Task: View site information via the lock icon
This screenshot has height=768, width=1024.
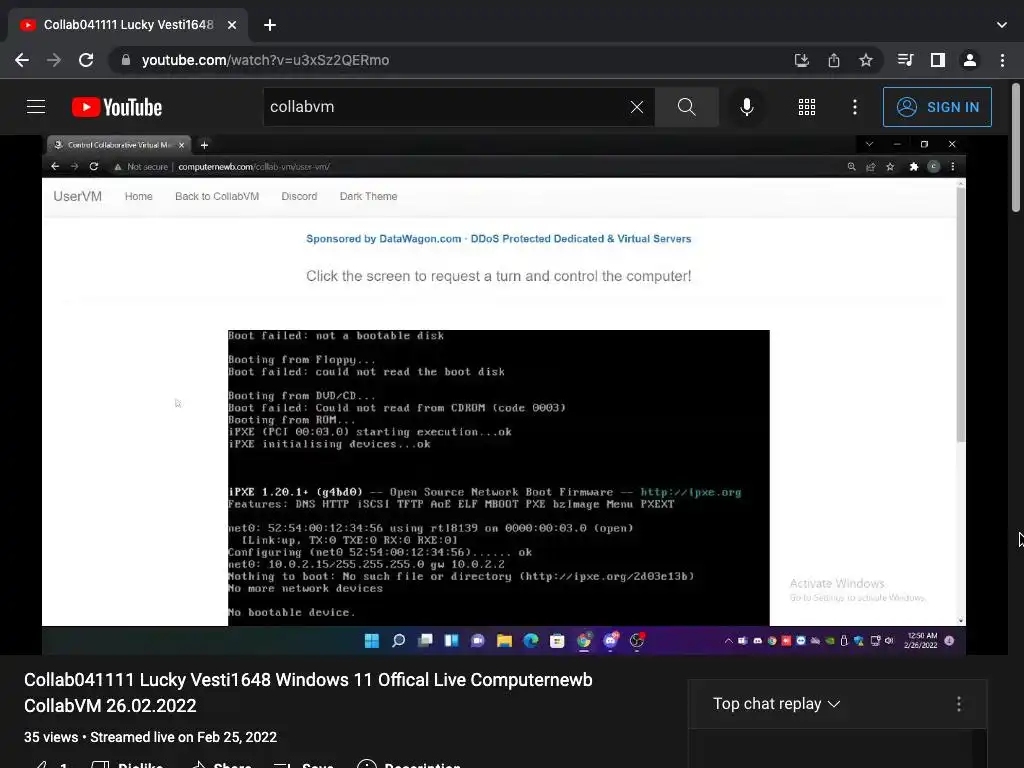Action: (126, 60)
